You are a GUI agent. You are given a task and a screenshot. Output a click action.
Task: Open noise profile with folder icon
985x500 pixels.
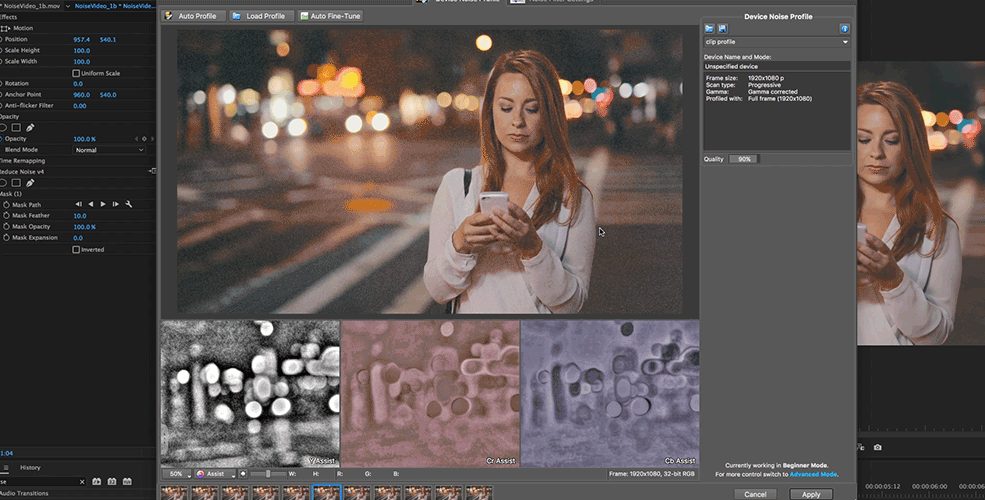coord(709,29)
